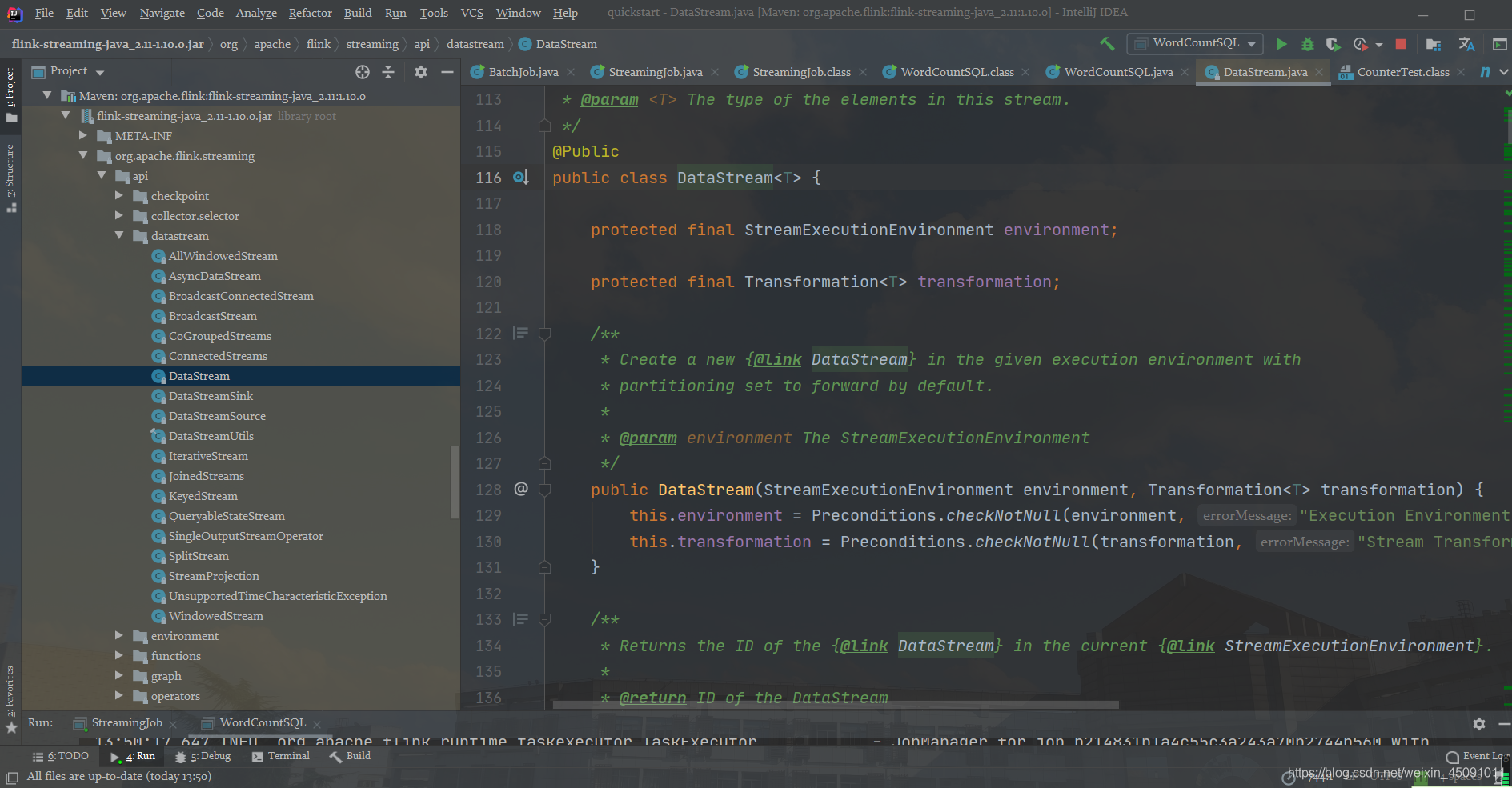Run WordCountSQL with the green play button
This screenshot has width=1512, height=788.
pos(1281,44)
